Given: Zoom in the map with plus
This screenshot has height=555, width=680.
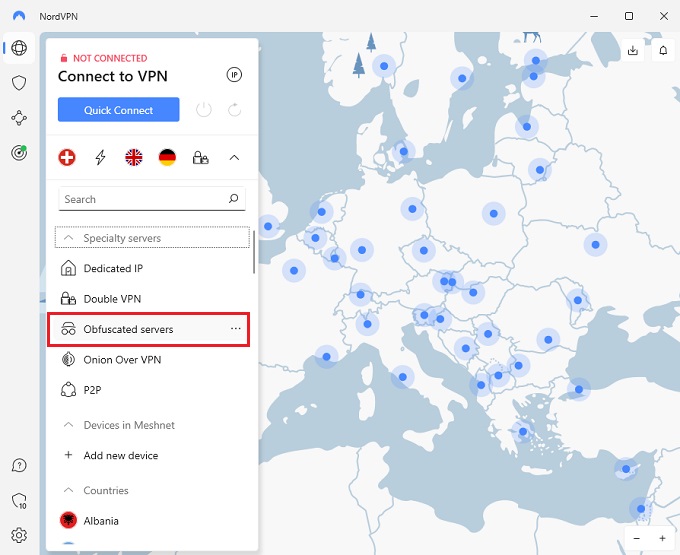Looking at the screenshot, I should [662, 539].
